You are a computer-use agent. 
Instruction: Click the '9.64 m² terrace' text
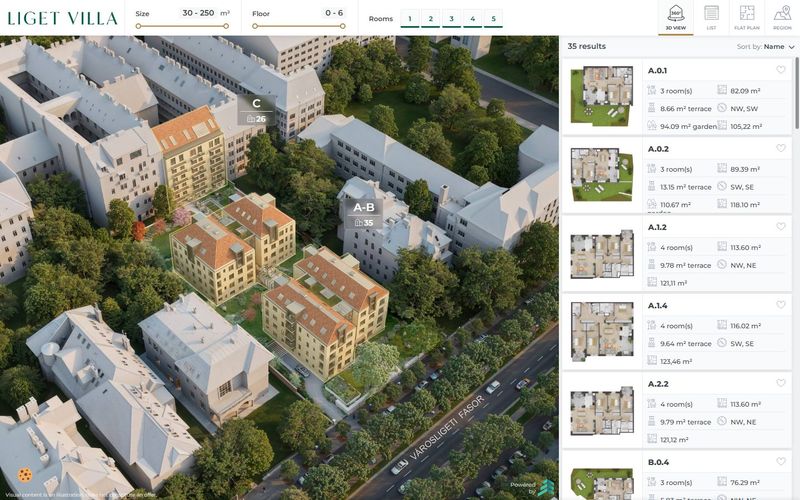685,343
